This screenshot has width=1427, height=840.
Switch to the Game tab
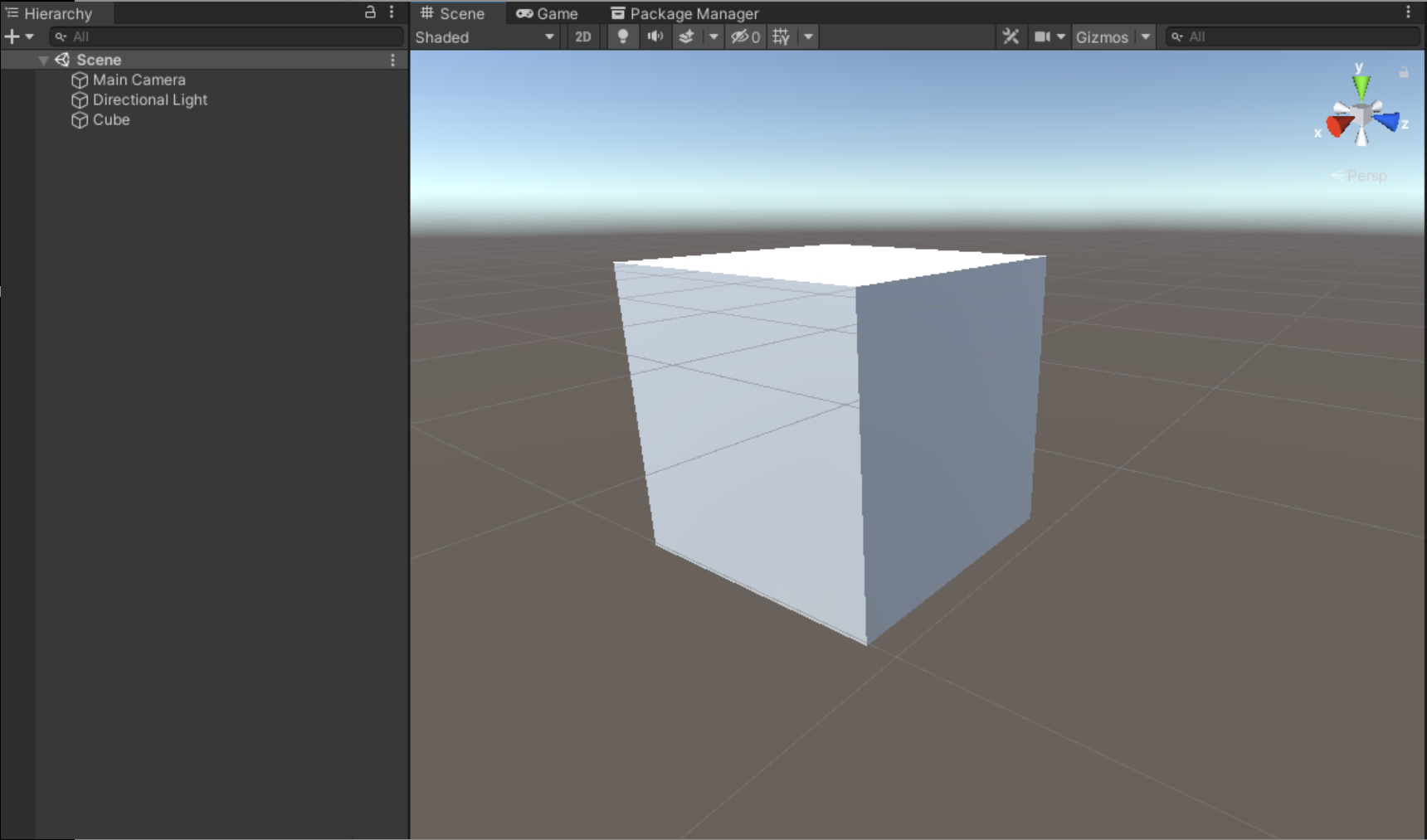point(548,13)
